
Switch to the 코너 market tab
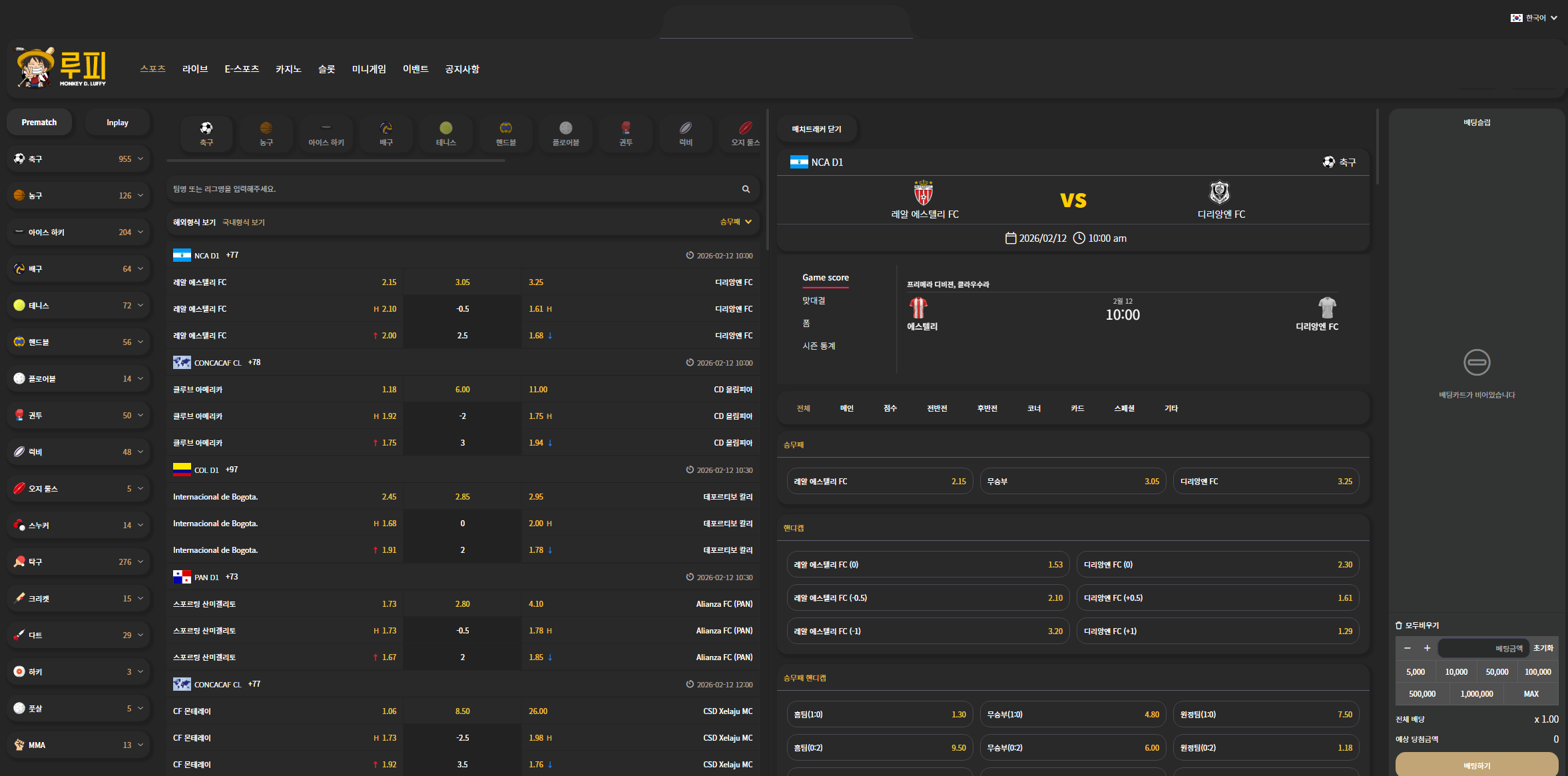1033,408
